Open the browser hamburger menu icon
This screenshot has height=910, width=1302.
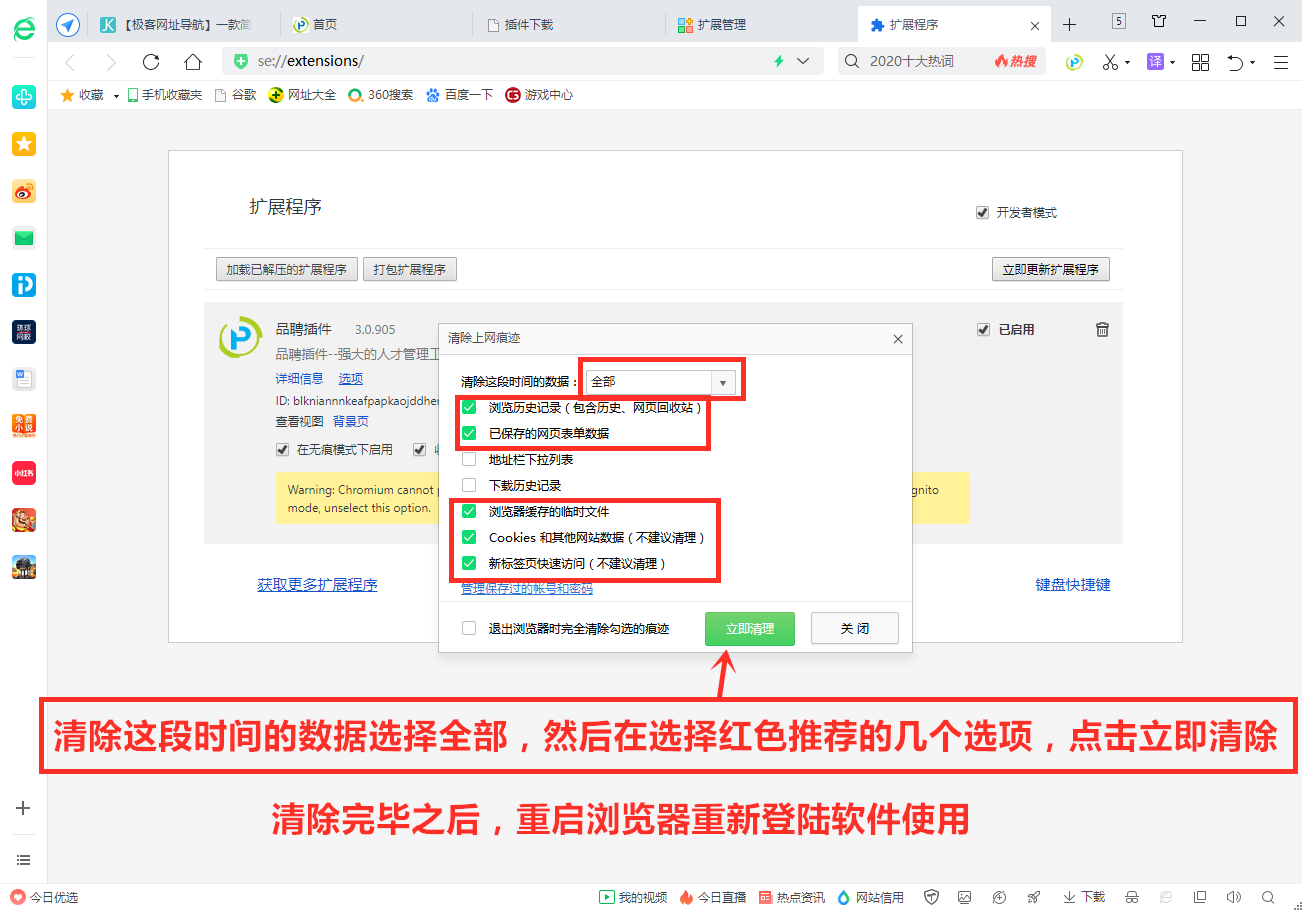click(x=1281, y=61)
